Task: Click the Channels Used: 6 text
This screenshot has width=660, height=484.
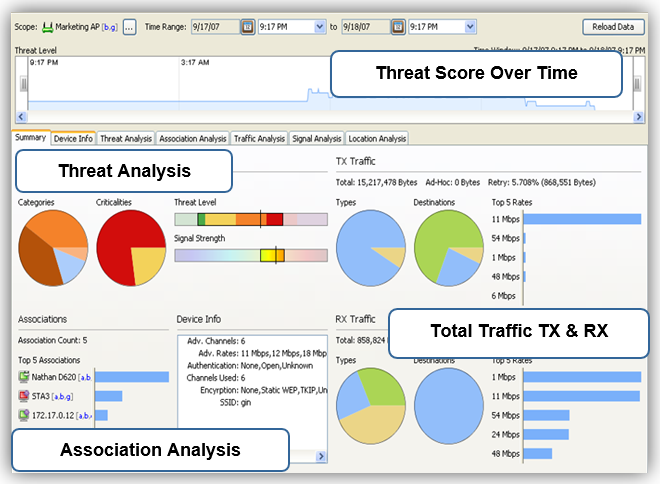Action: pos(216,378)
